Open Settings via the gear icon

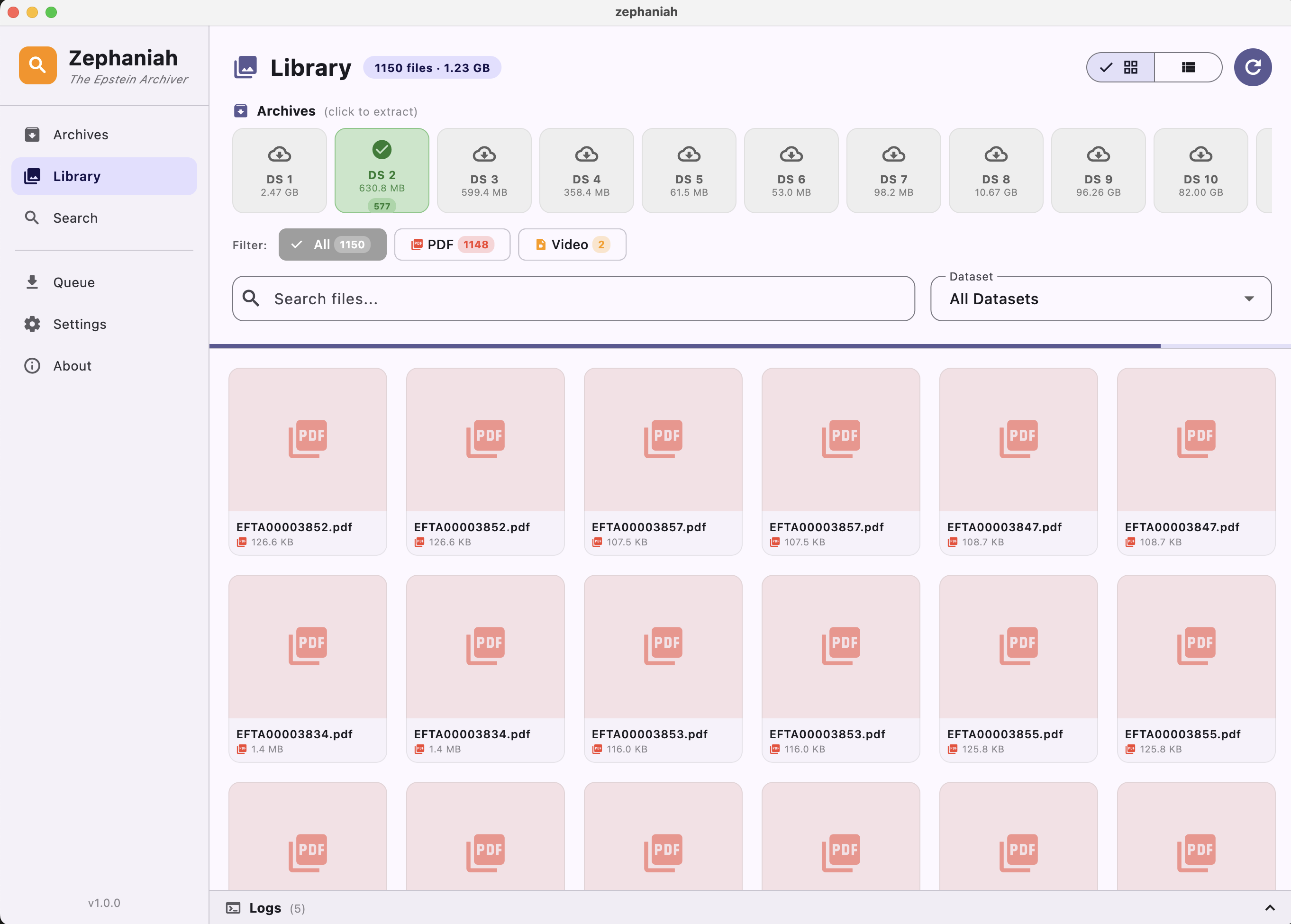coord(32,324)
